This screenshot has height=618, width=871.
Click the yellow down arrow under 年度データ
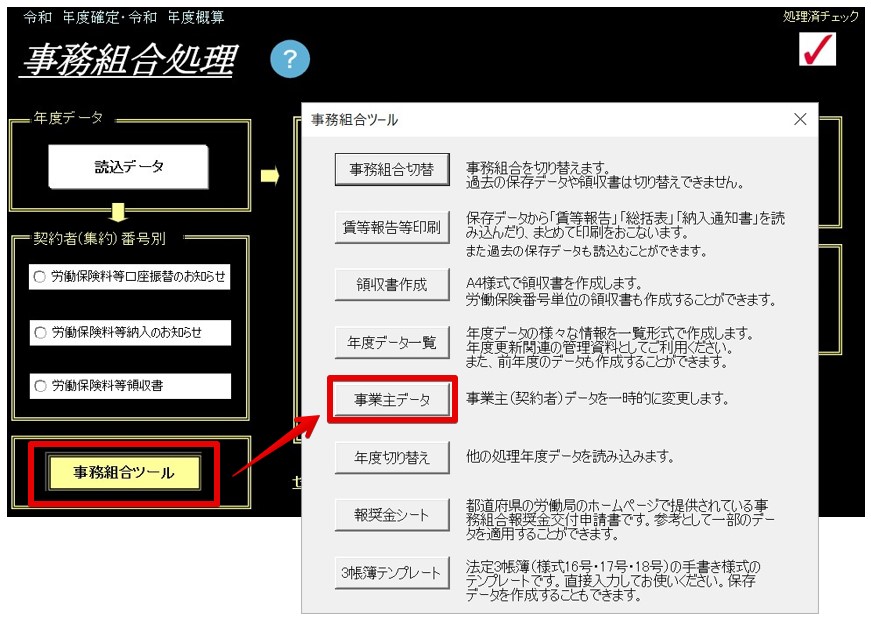118,212
